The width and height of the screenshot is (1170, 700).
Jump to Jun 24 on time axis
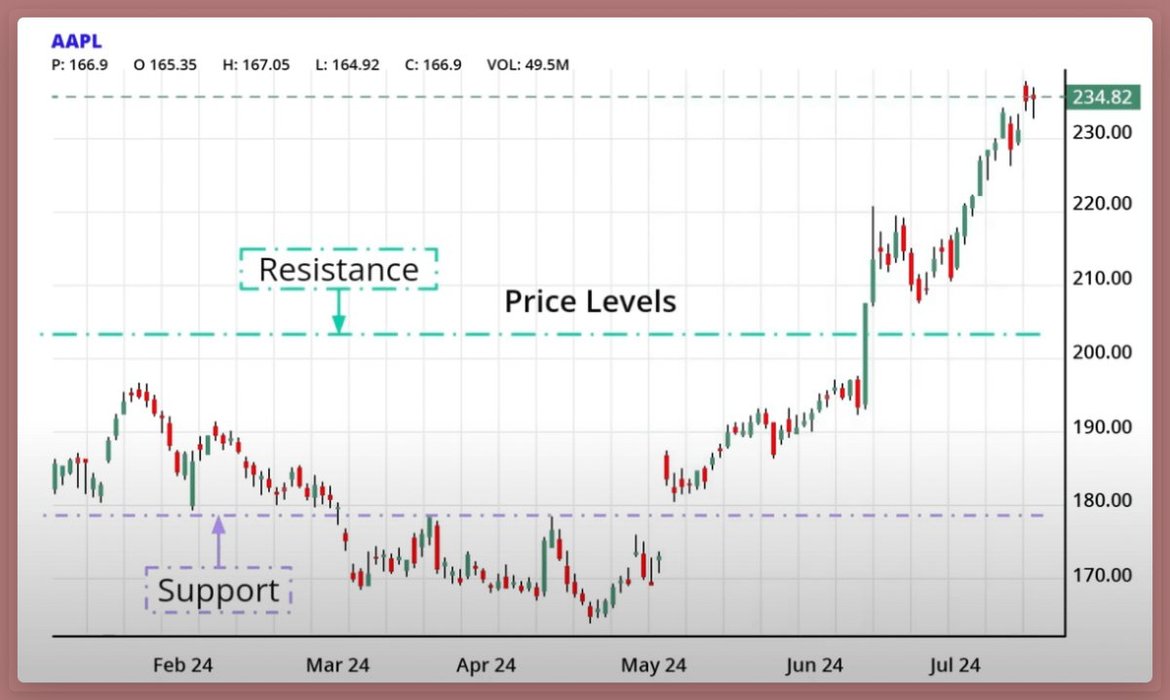click(813, 665)
